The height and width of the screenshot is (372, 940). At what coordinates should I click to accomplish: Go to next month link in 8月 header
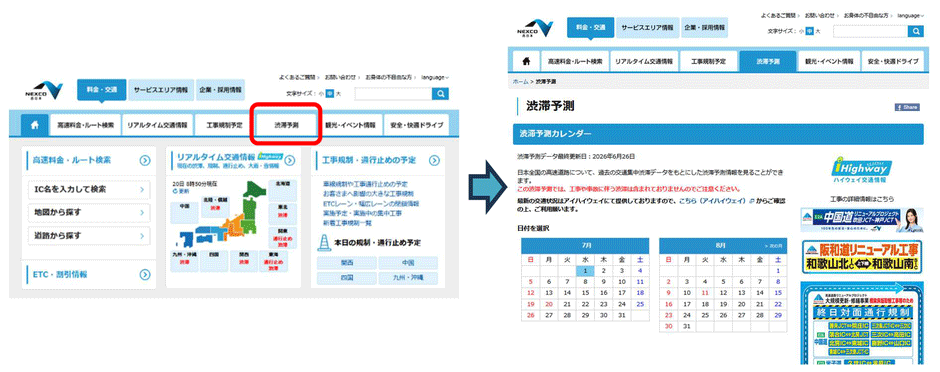point(773,246)
